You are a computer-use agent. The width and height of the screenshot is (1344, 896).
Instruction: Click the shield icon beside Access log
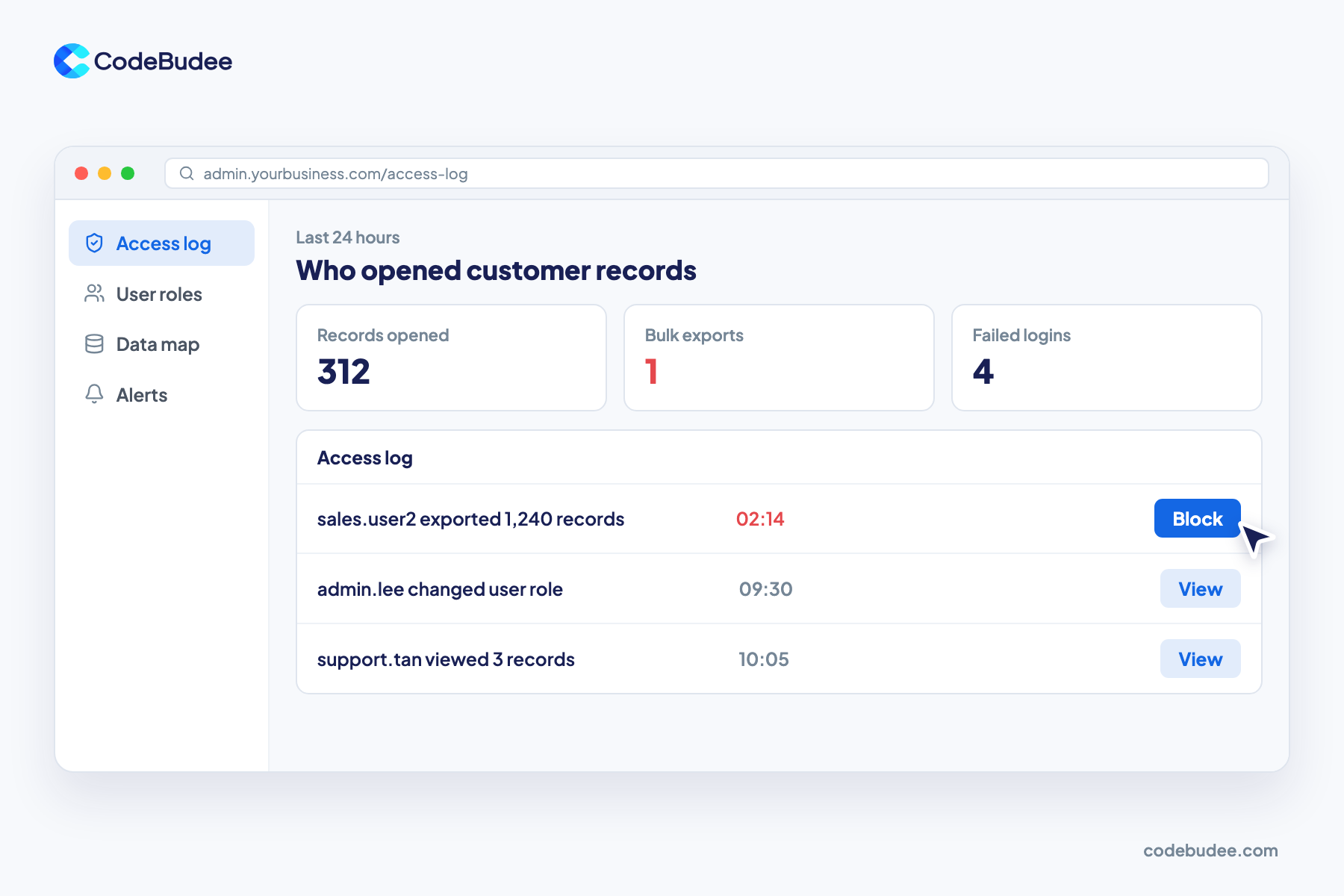(94, 243)
